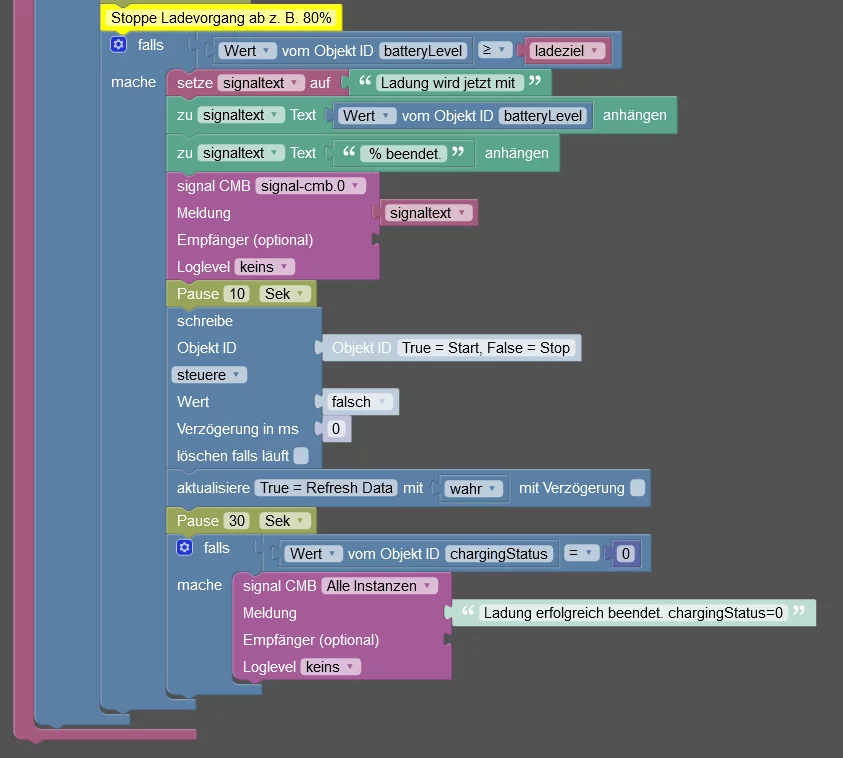The height and width of the screenshot is (758, 843).
Task: Open the 'ladeziel' variable dropdown
Action: tap(568, 50)
